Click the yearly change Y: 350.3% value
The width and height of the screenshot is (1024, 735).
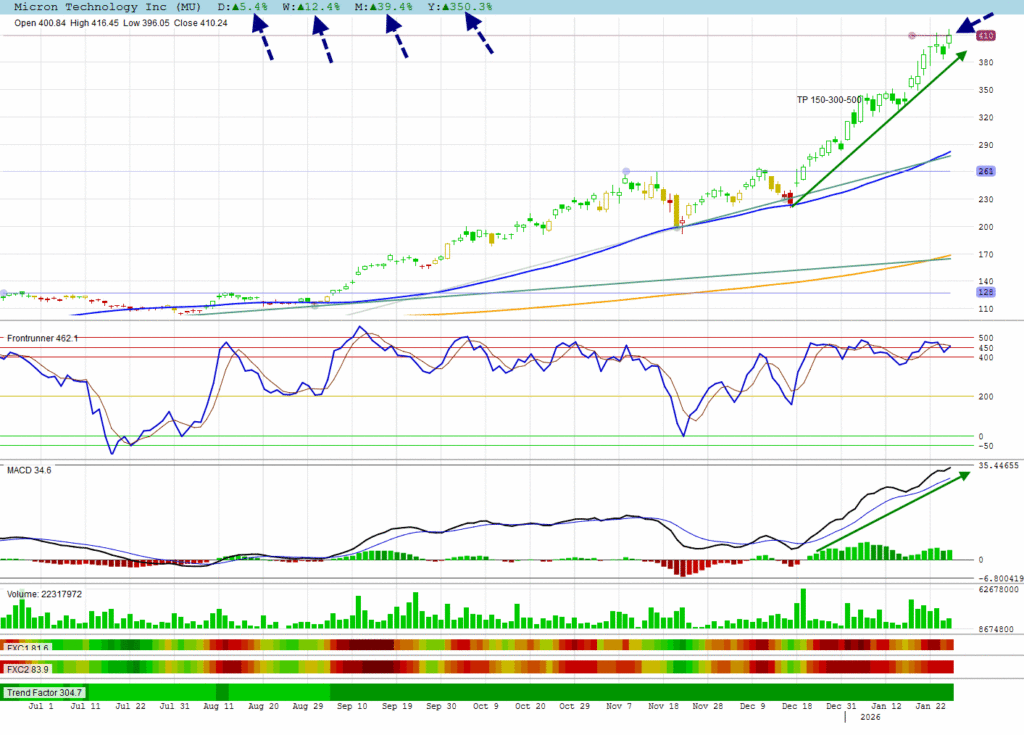(460, 7)
